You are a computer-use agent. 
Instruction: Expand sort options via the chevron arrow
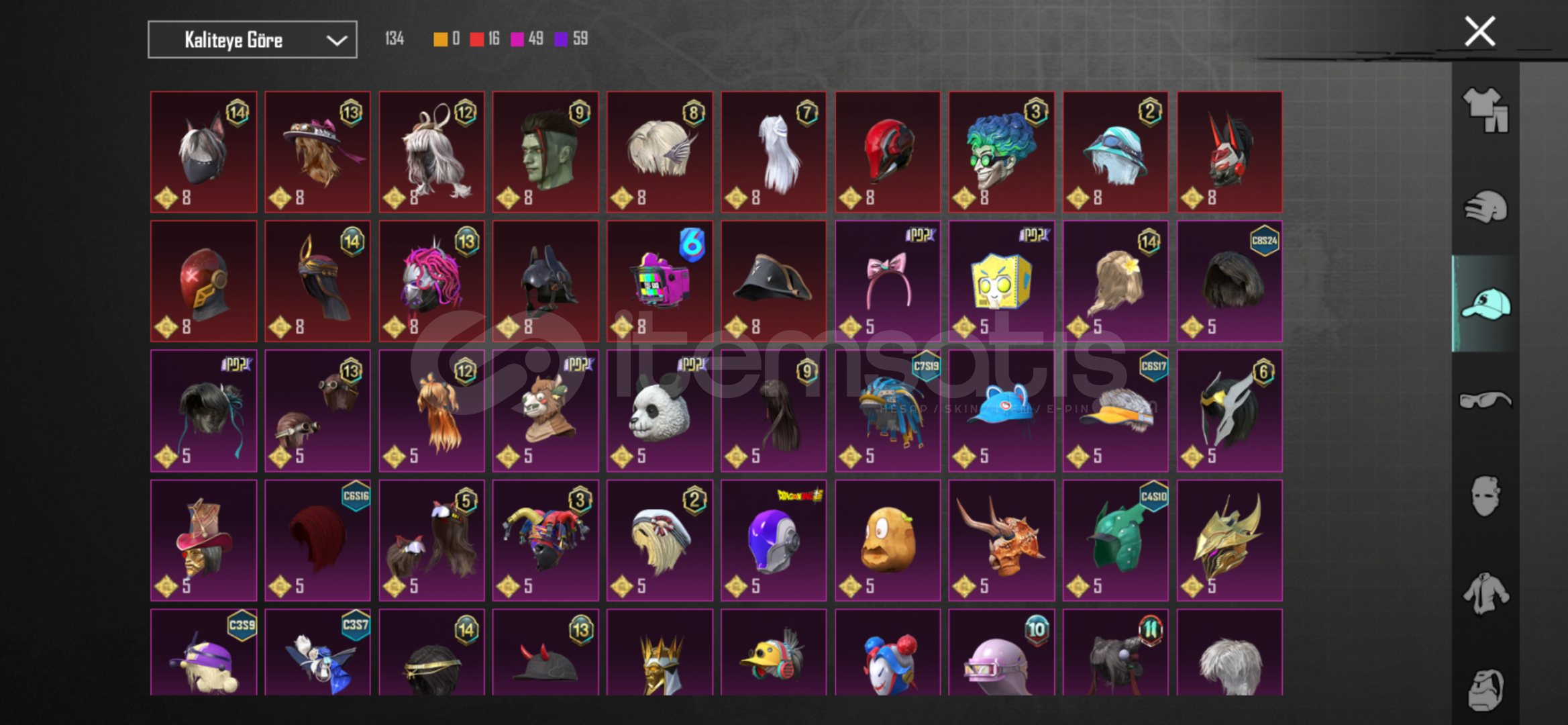click(x=336, y=40)
